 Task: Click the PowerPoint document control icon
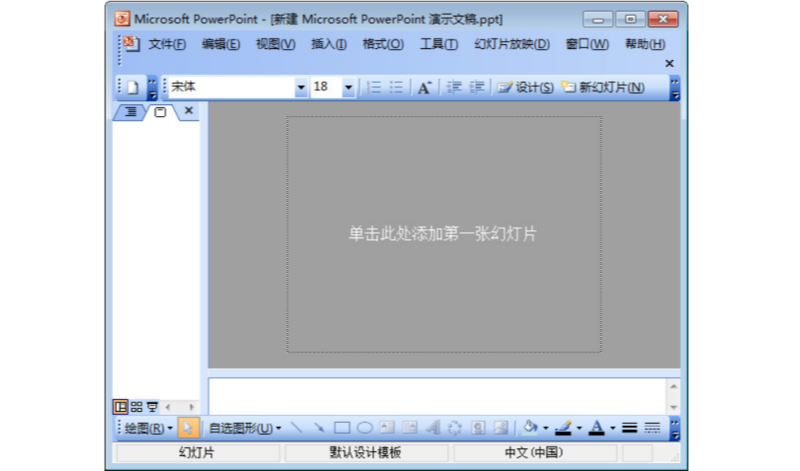131,43
